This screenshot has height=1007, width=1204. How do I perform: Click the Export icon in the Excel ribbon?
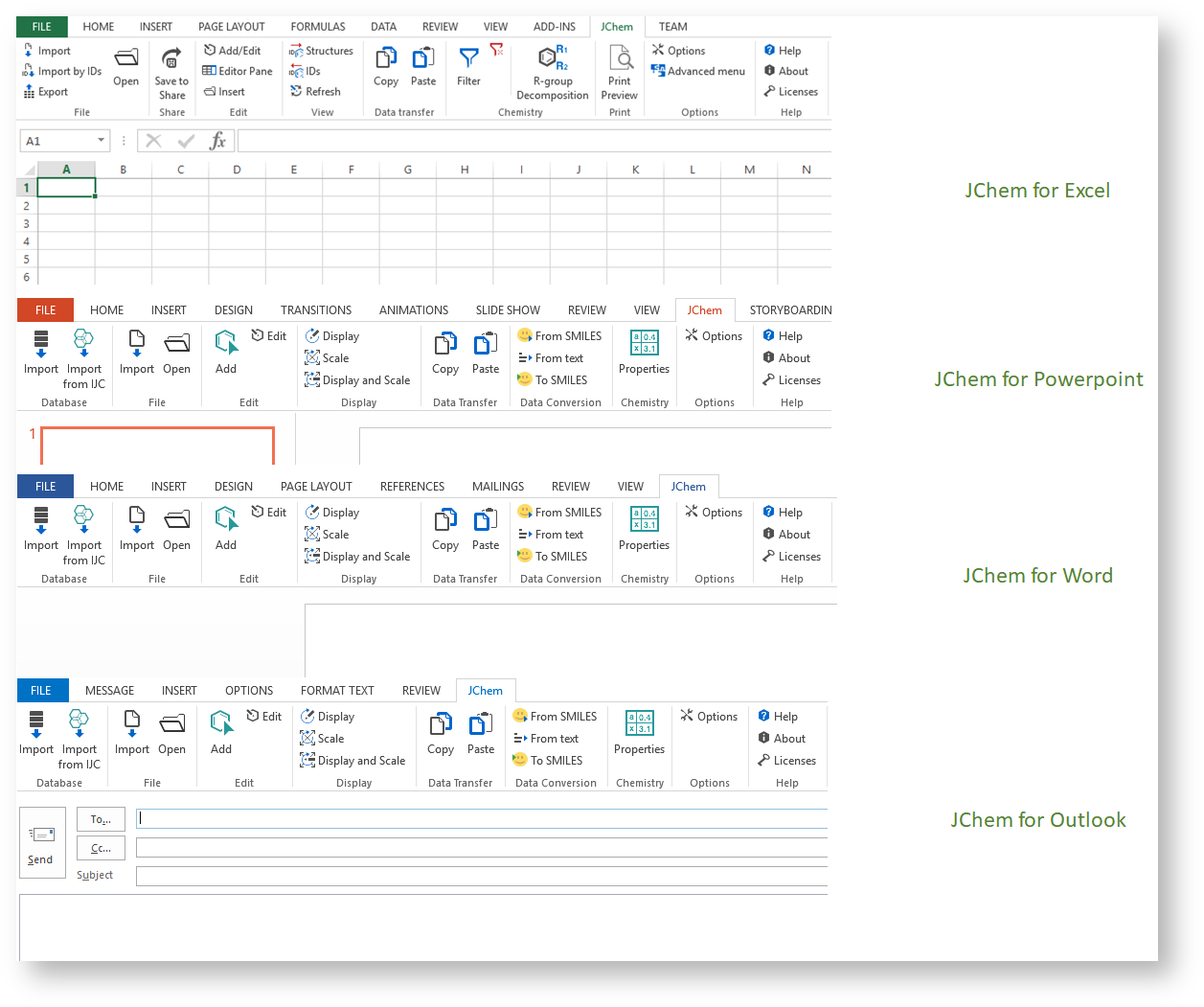click(29, 92)
